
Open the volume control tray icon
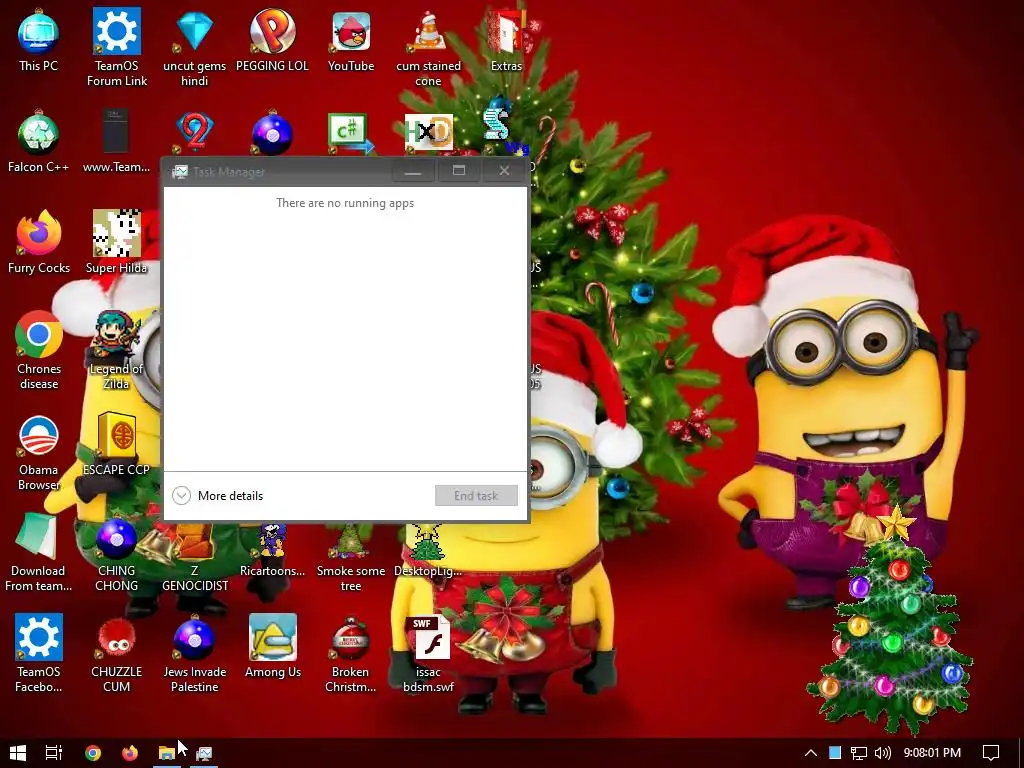pyautogui.click(x=882, y=753)
